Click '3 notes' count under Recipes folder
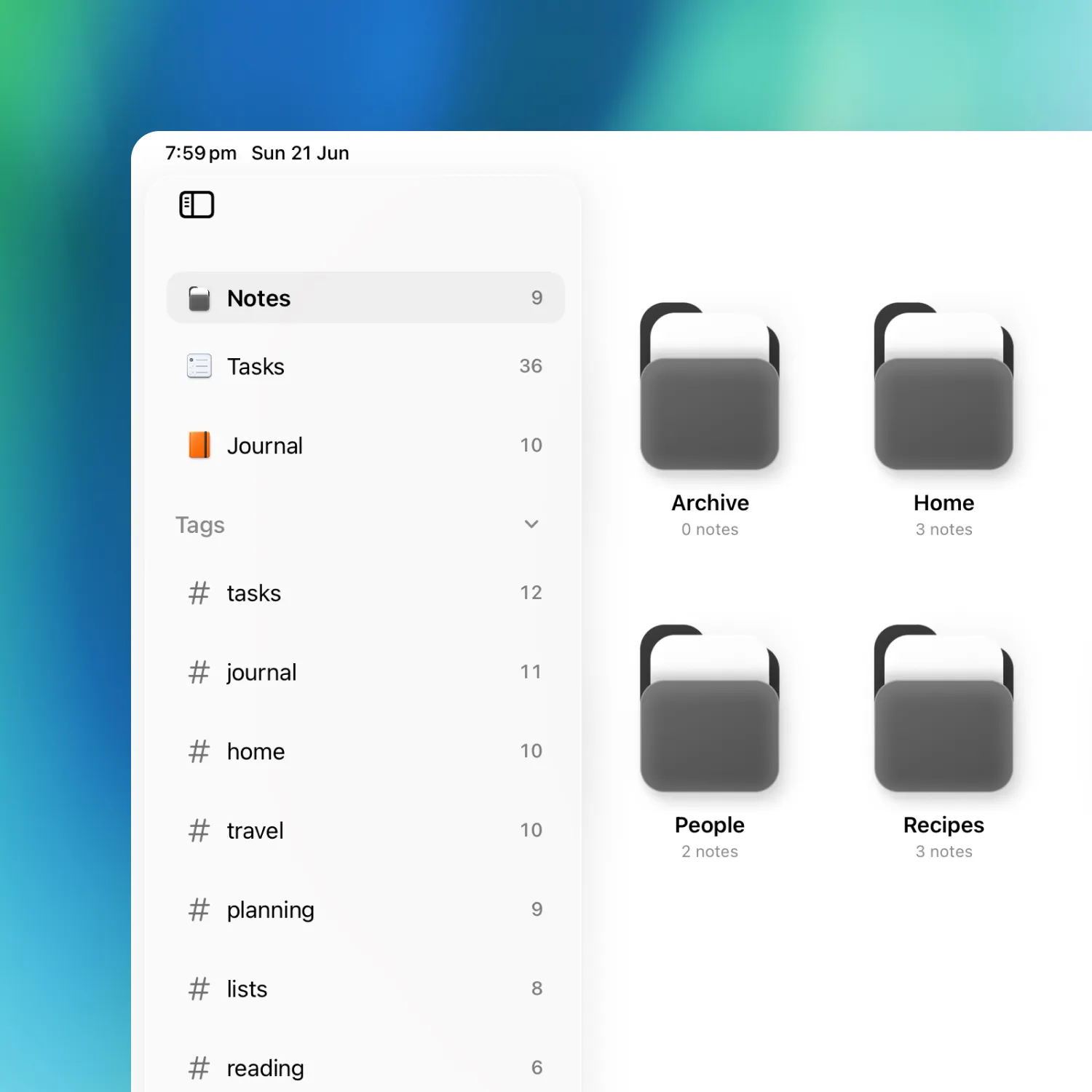 943,851
